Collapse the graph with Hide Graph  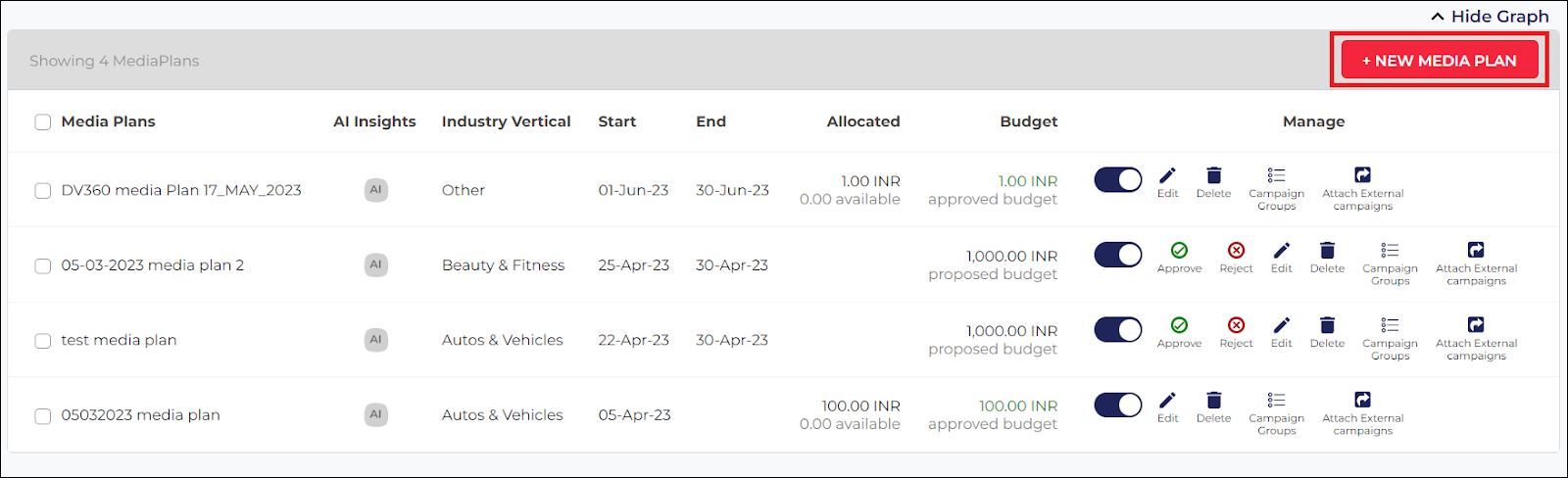point(1490,16)
